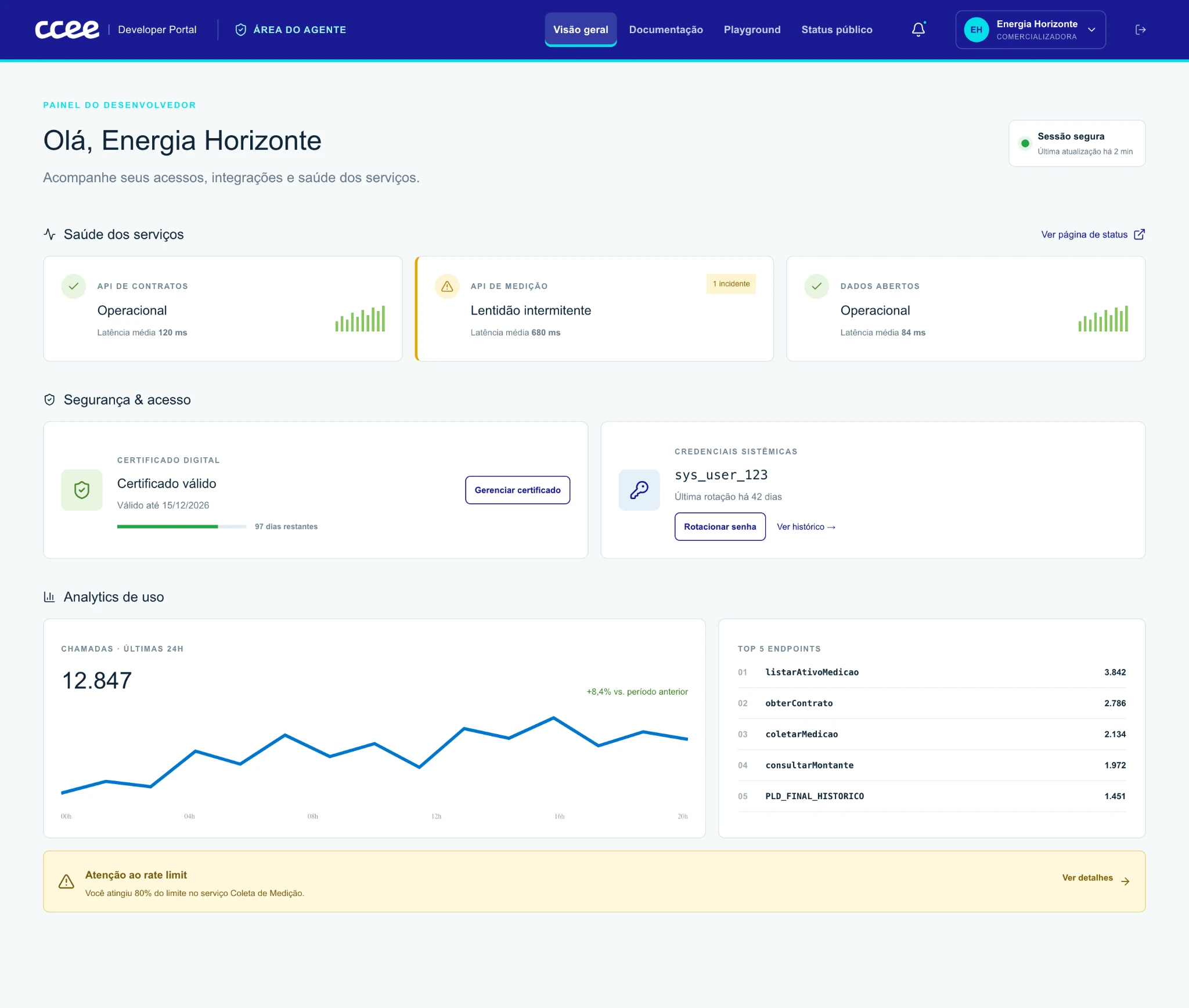Click the Área do Agente shield icon
The height and width of the screenshot is (1008, 1189).
click(240, 30)
